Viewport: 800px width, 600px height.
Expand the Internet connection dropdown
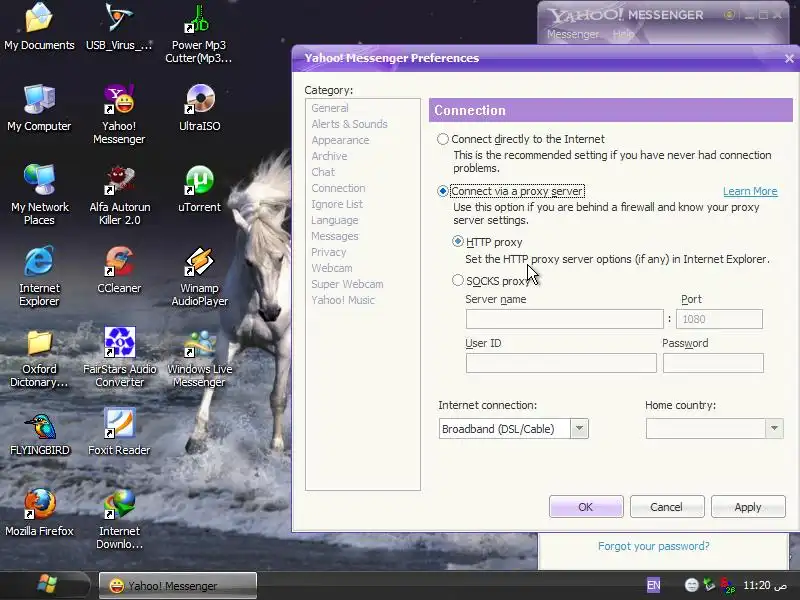click(579, 429)
